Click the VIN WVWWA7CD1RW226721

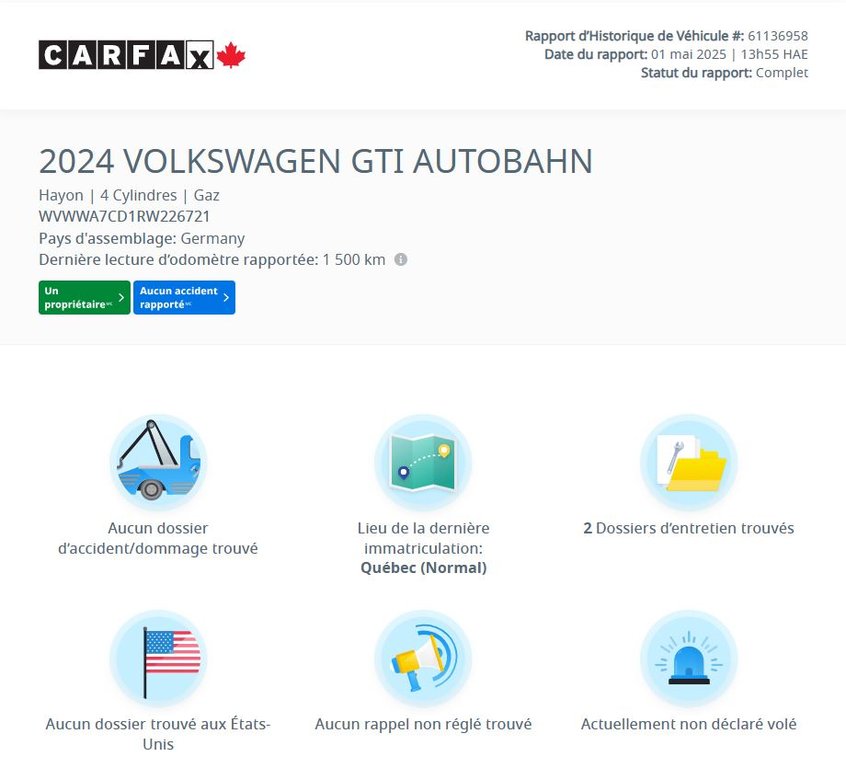(x=124, y=216)
